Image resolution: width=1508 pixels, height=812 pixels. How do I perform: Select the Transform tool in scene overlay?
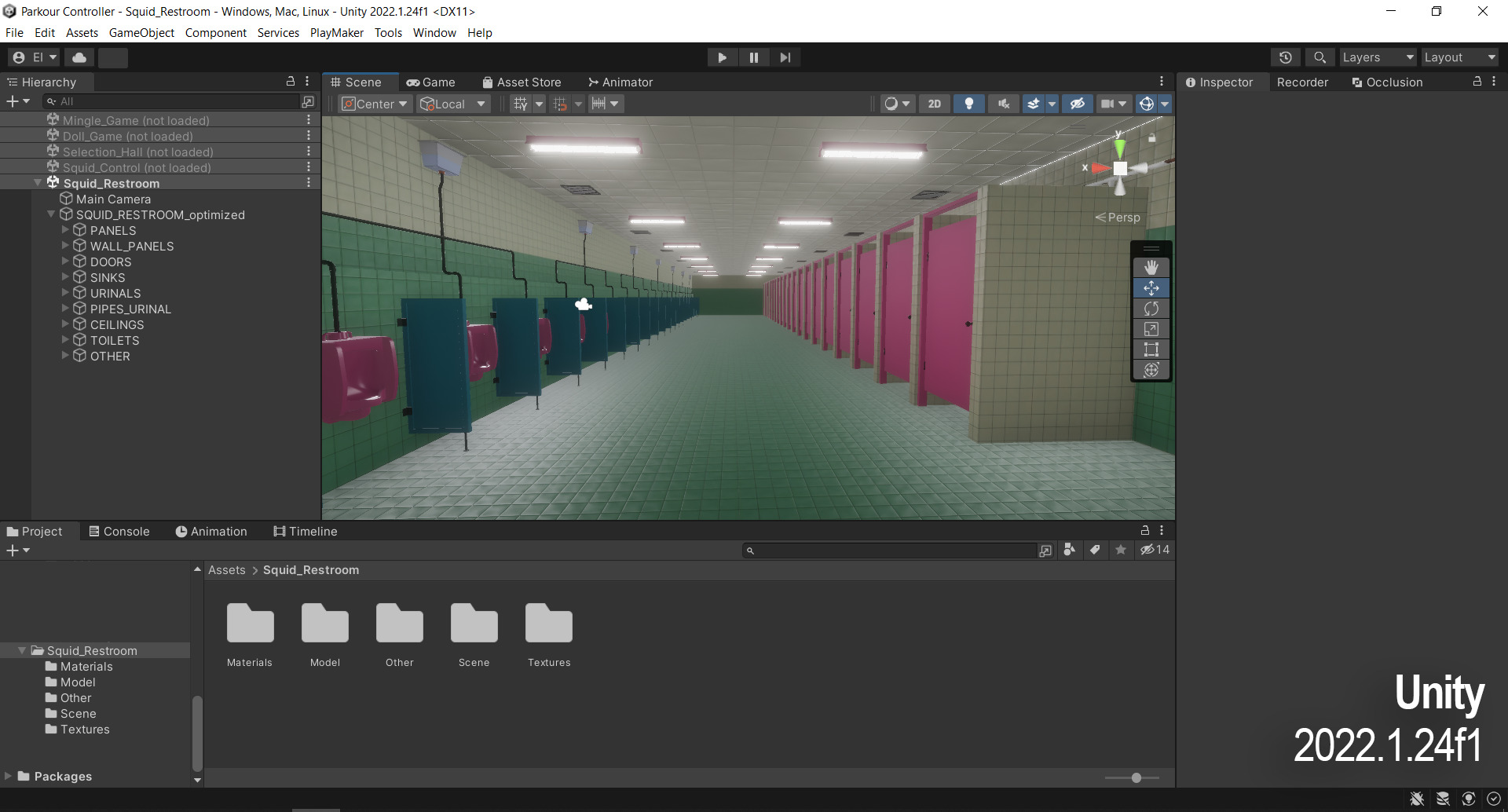(x=1151, y=370)
